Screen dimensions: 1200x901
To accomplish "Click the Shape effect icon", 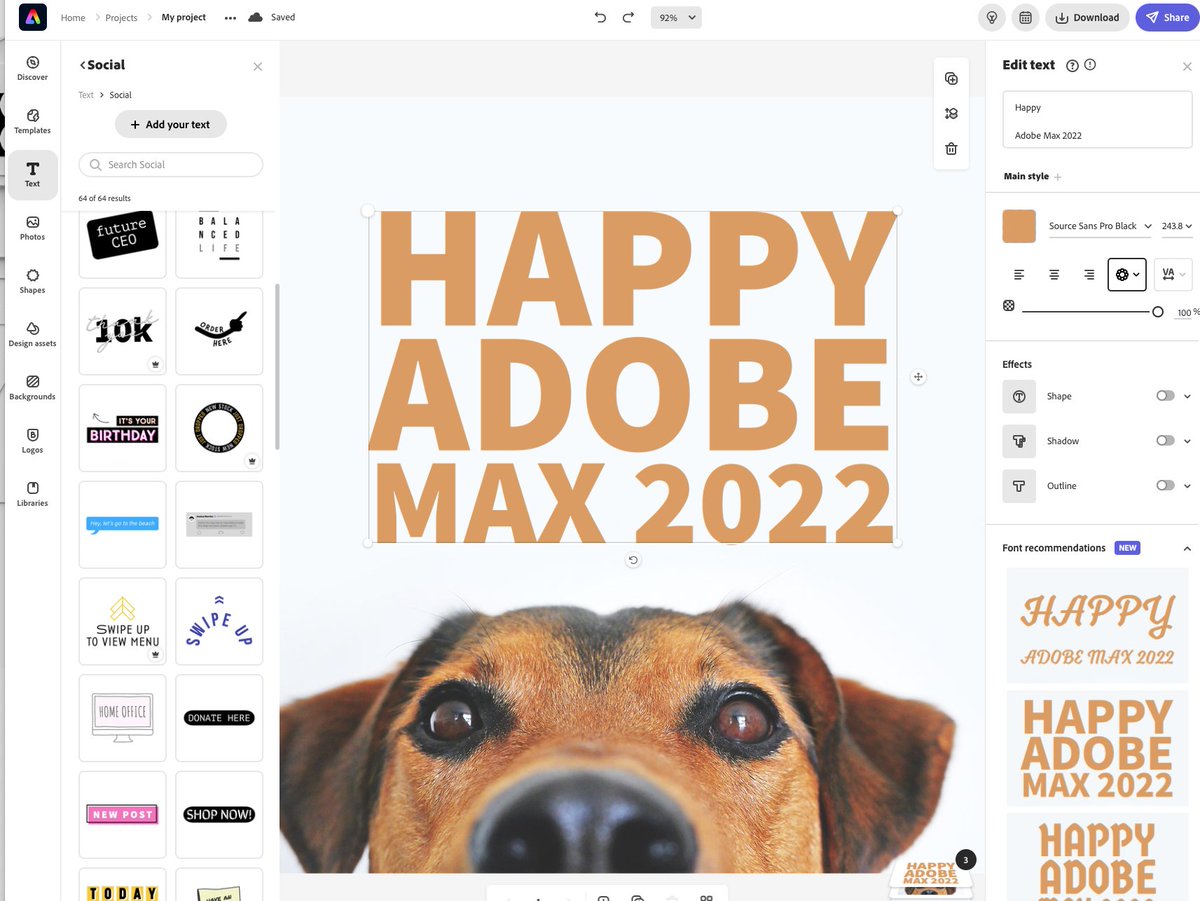I will [1019, 396].
